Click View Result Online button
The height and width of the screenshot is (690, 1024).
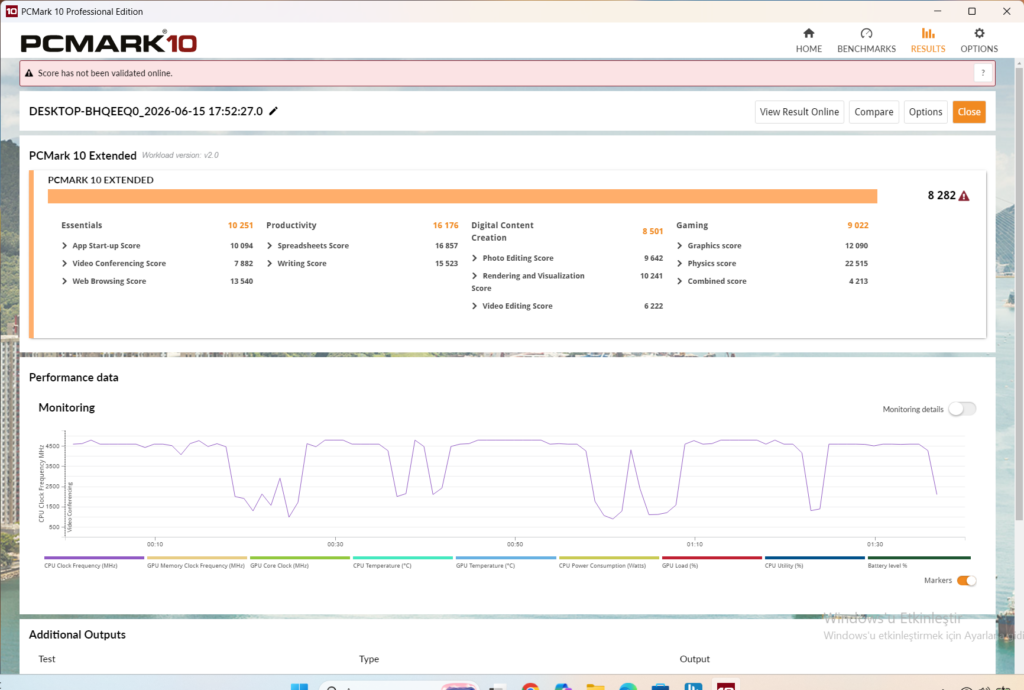click(x=799, y=112)
